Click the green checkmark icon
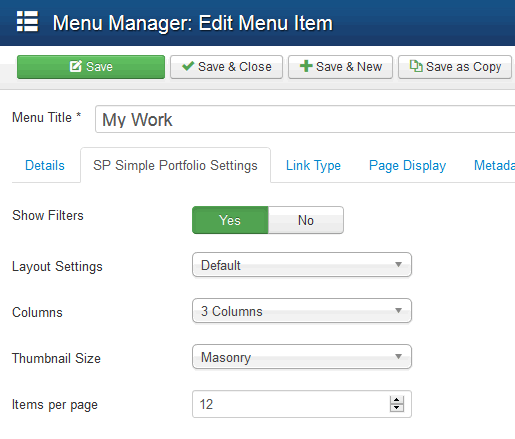The height and width of the screenshot is (439, 515). (x=188, y=66)
